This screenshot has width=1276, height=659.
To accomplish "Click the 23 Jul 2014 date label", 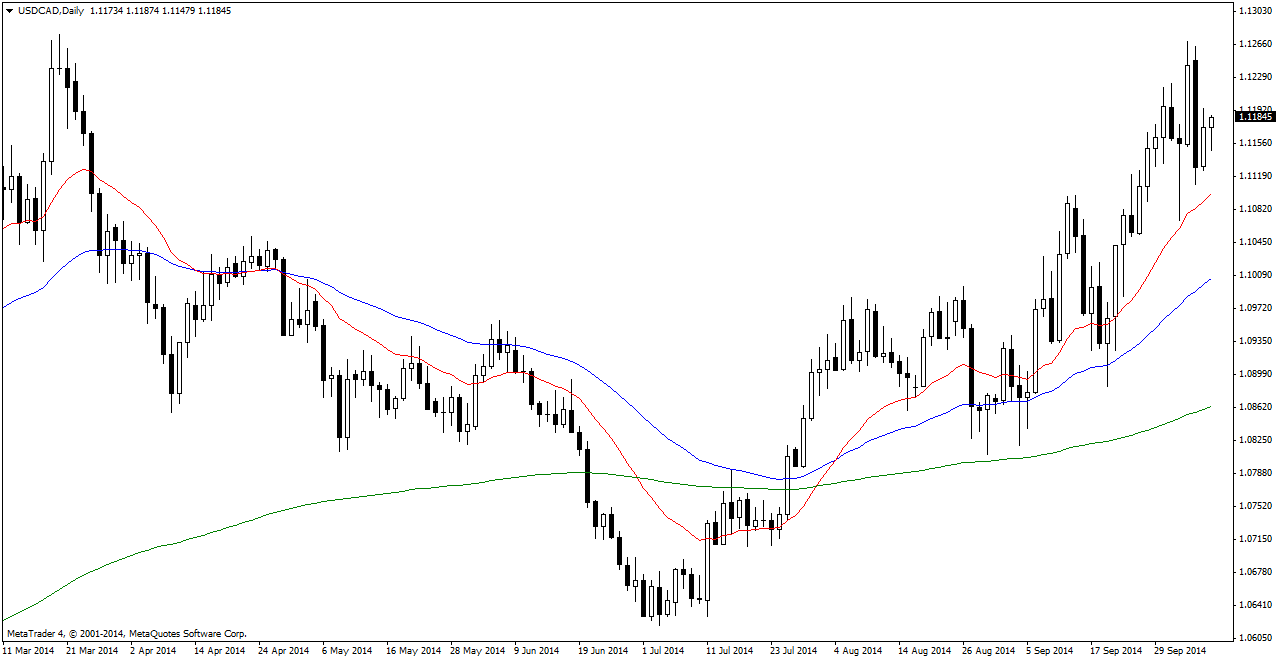I will coord(794,650).
